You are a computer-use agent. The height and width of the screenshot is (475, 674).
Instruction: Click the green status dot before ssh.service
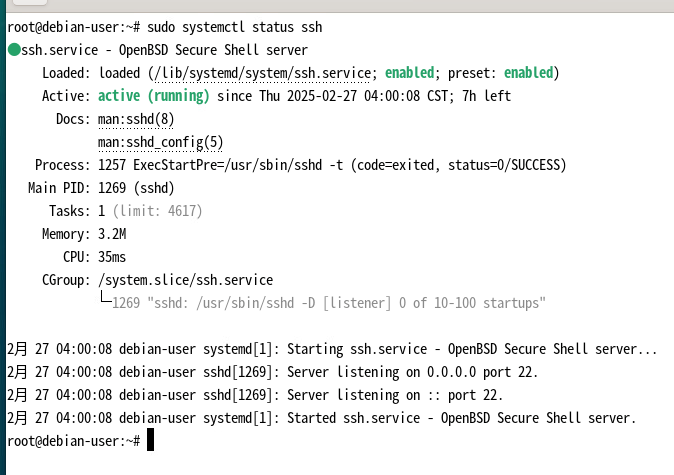click(13, 50)
